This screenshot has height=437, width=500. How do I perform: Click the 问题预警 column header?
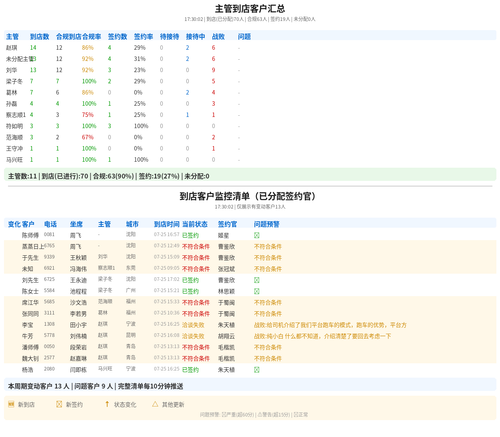[x=267, y=224]
